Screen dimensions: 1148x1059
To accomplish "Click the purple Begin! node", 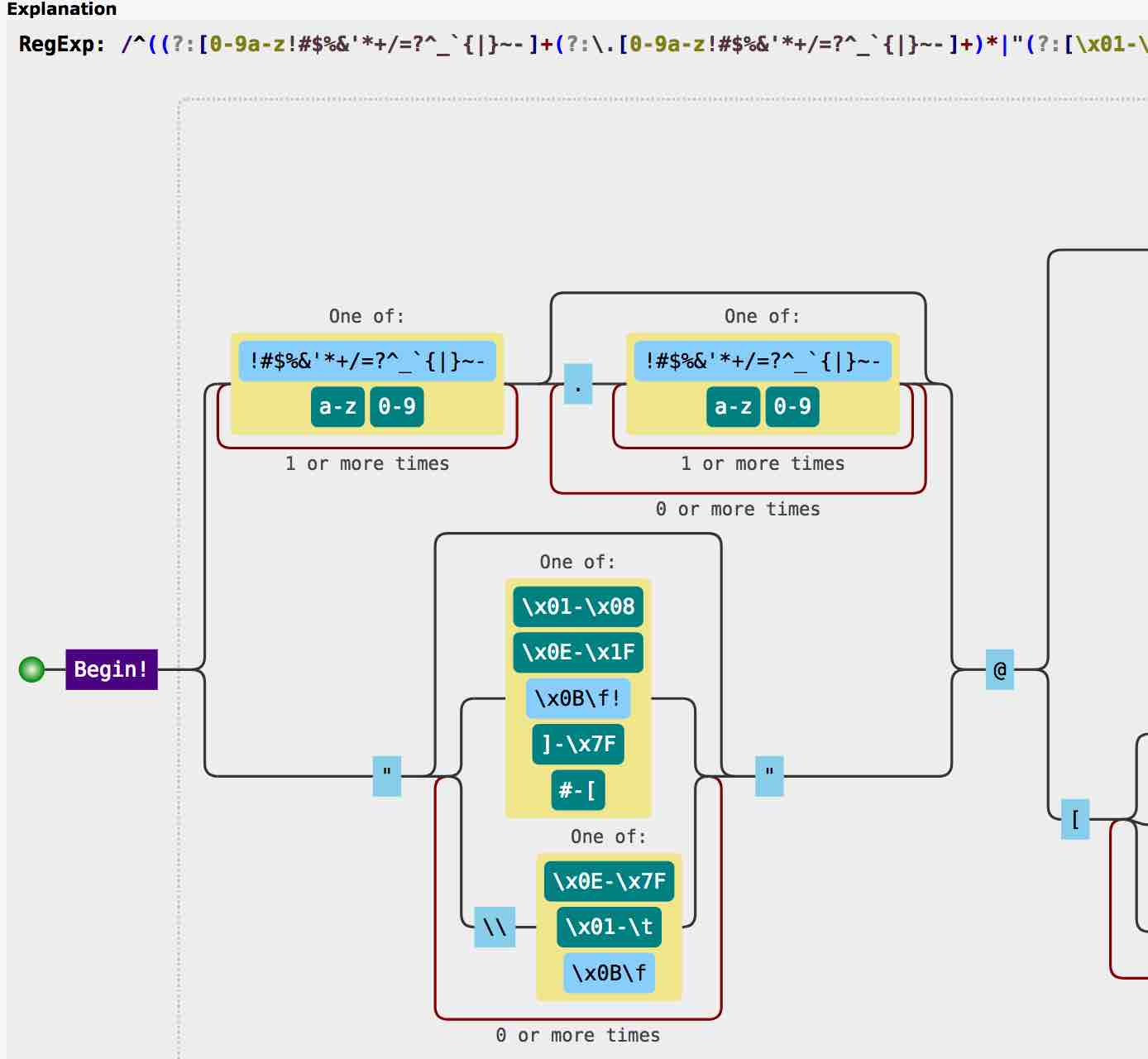I will [x=111, y=669].
